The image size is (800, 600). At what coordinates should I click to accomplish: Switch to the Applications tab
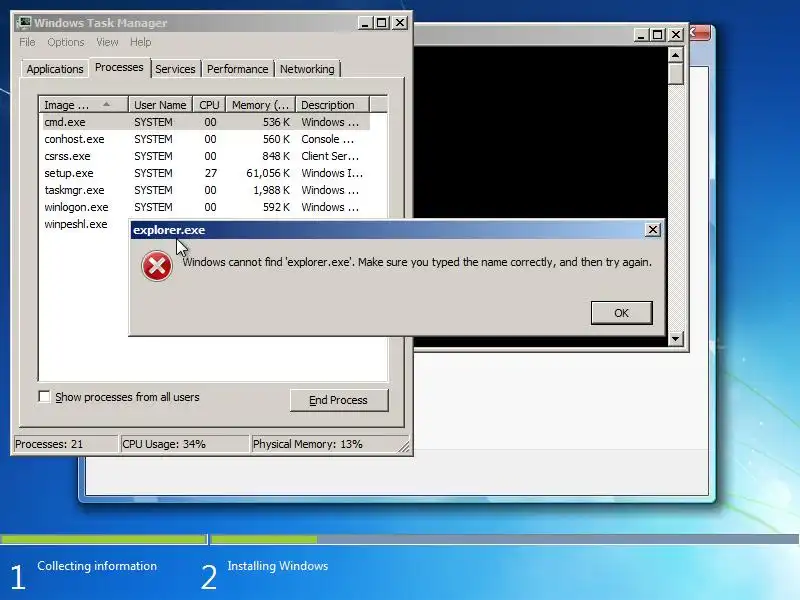pos(55,69)
